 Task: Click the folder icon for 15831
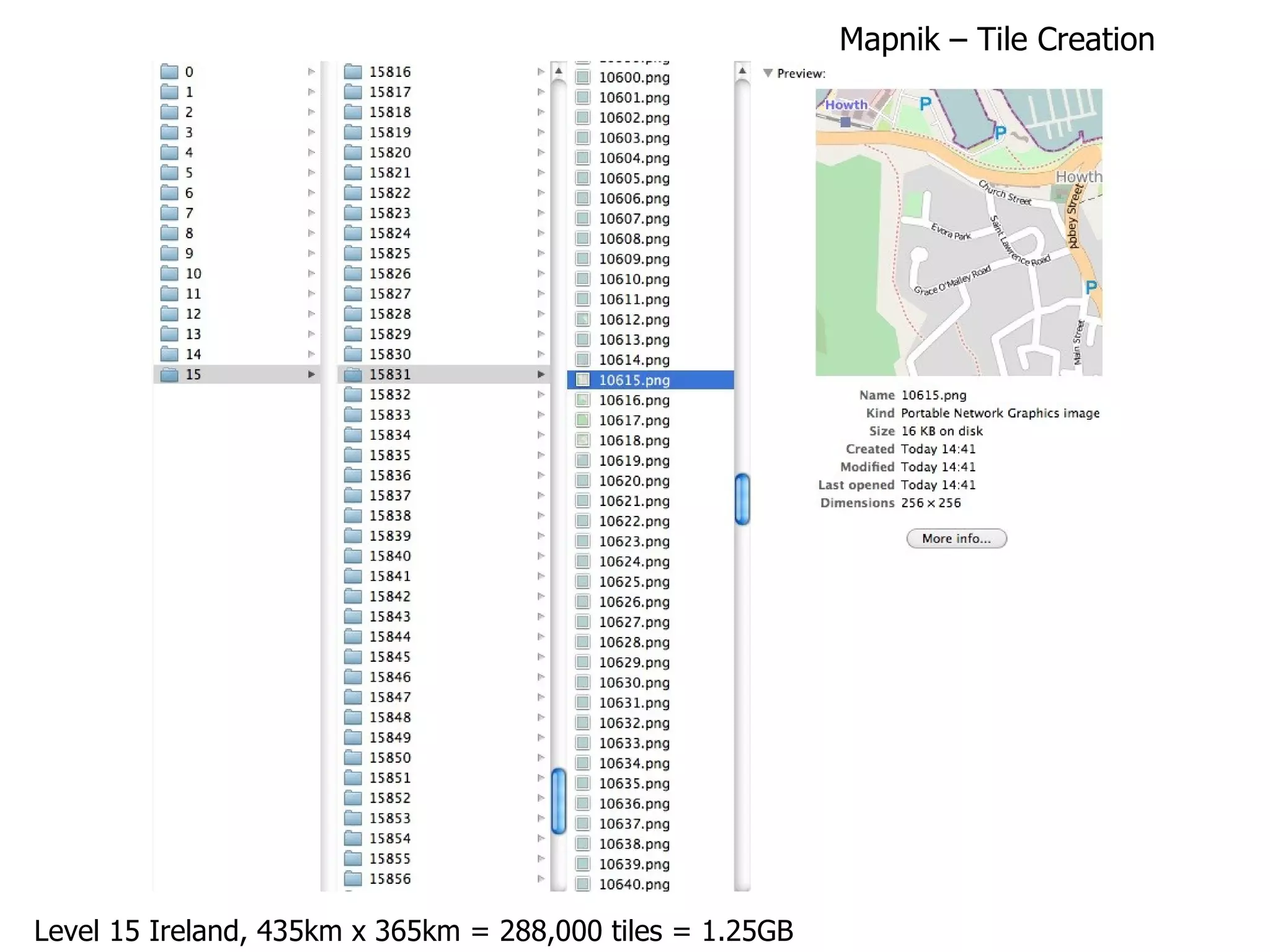(353, 375)
